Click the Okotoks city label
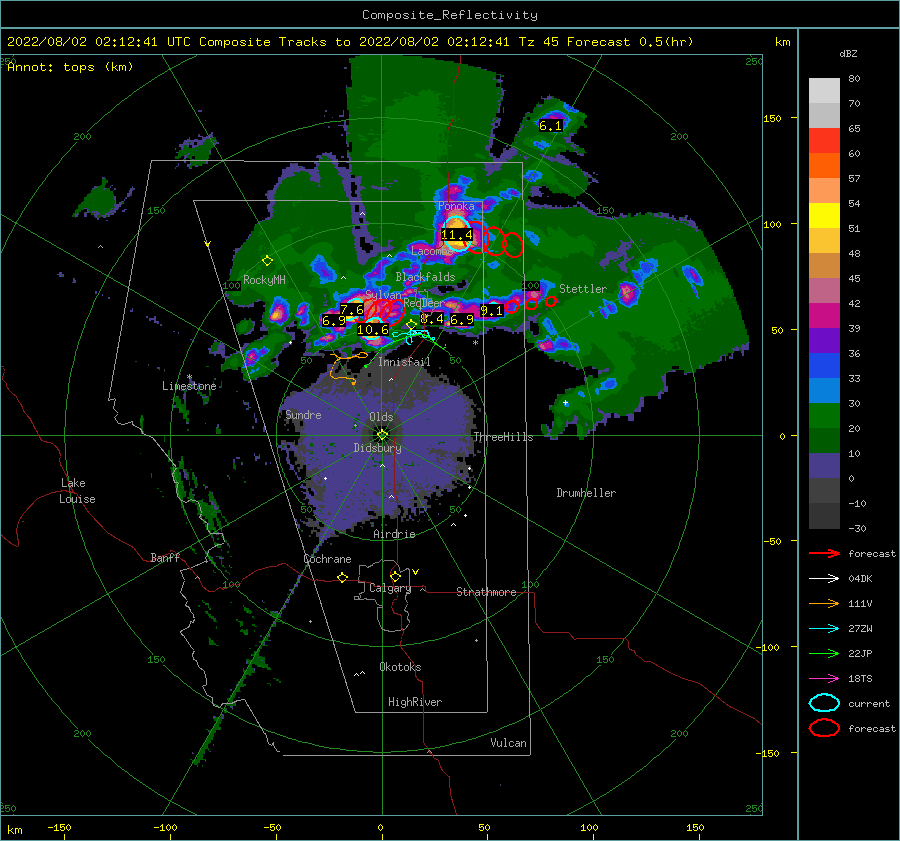The image size is (900, 841). point(400,667)
